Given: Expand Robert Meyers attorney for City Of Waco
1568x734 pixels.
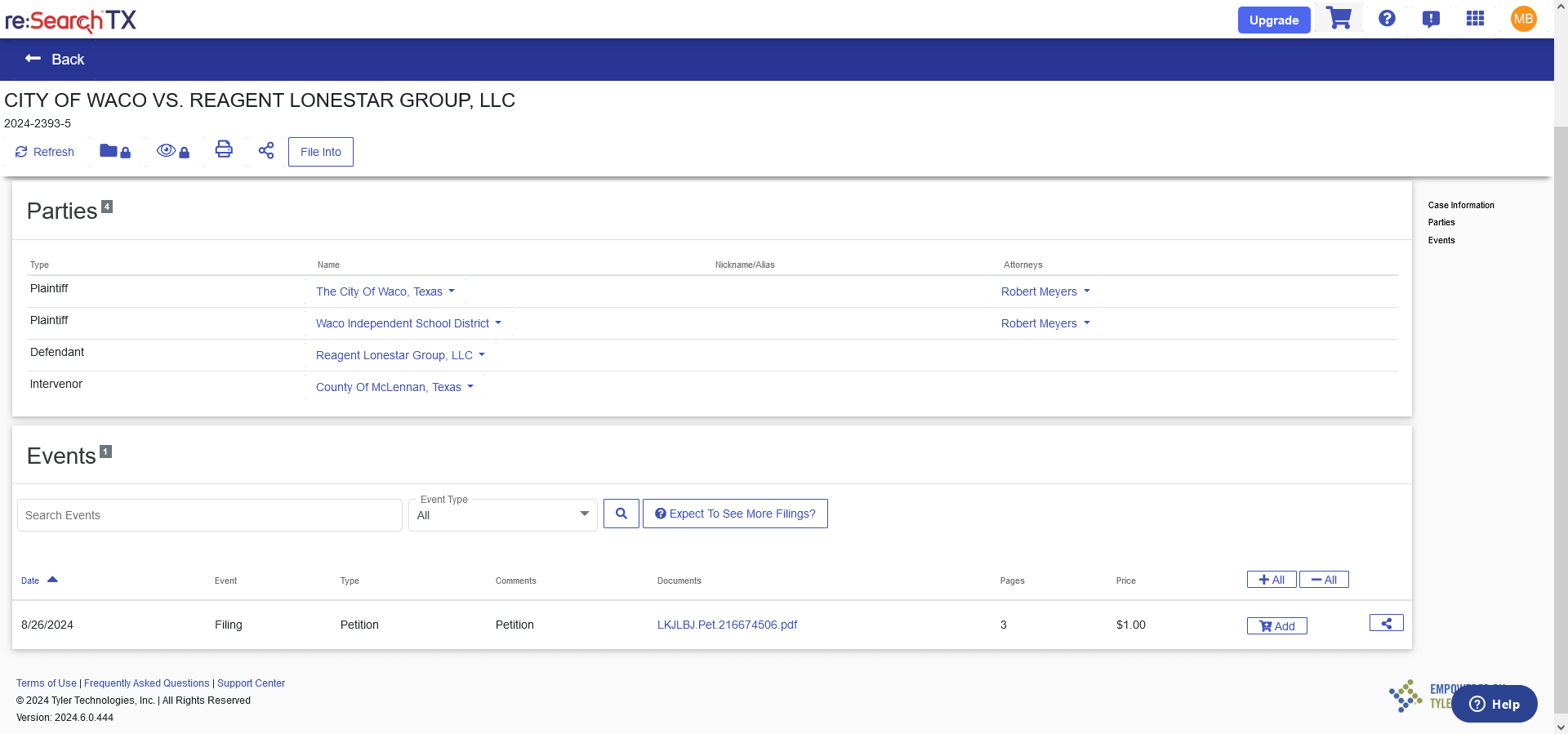Looking at the screenshot, I should point(1045,291).
